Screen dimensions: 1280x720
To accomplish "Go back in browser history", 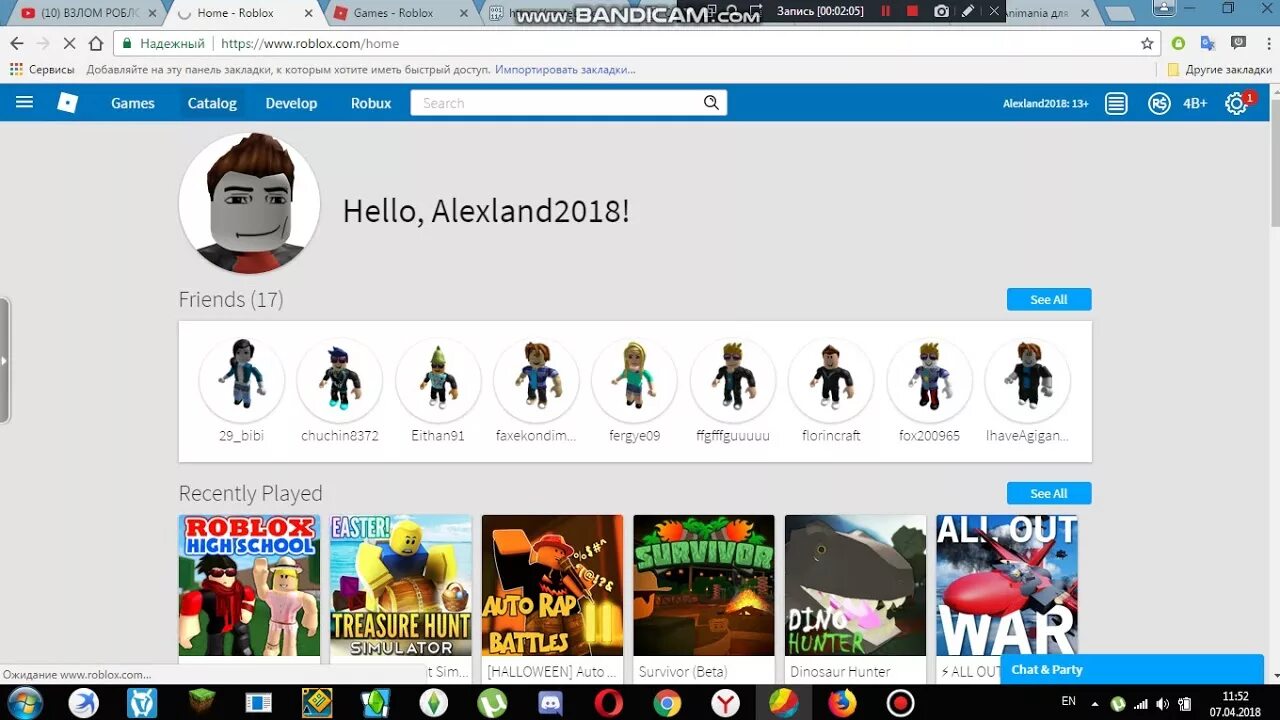I will coord(17,43).
